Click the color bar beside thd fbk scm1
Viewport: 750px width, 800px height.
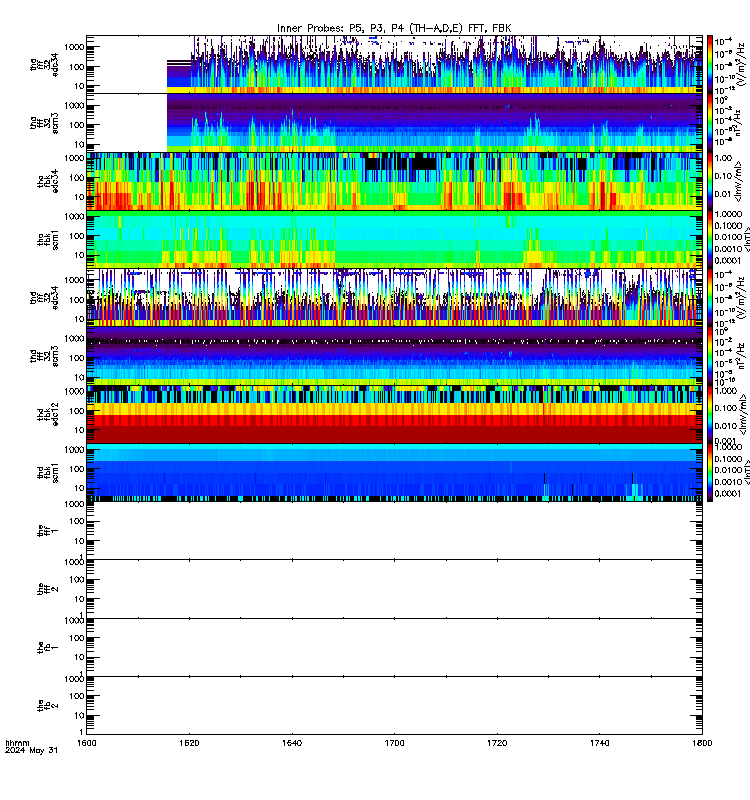pos(710,472)
